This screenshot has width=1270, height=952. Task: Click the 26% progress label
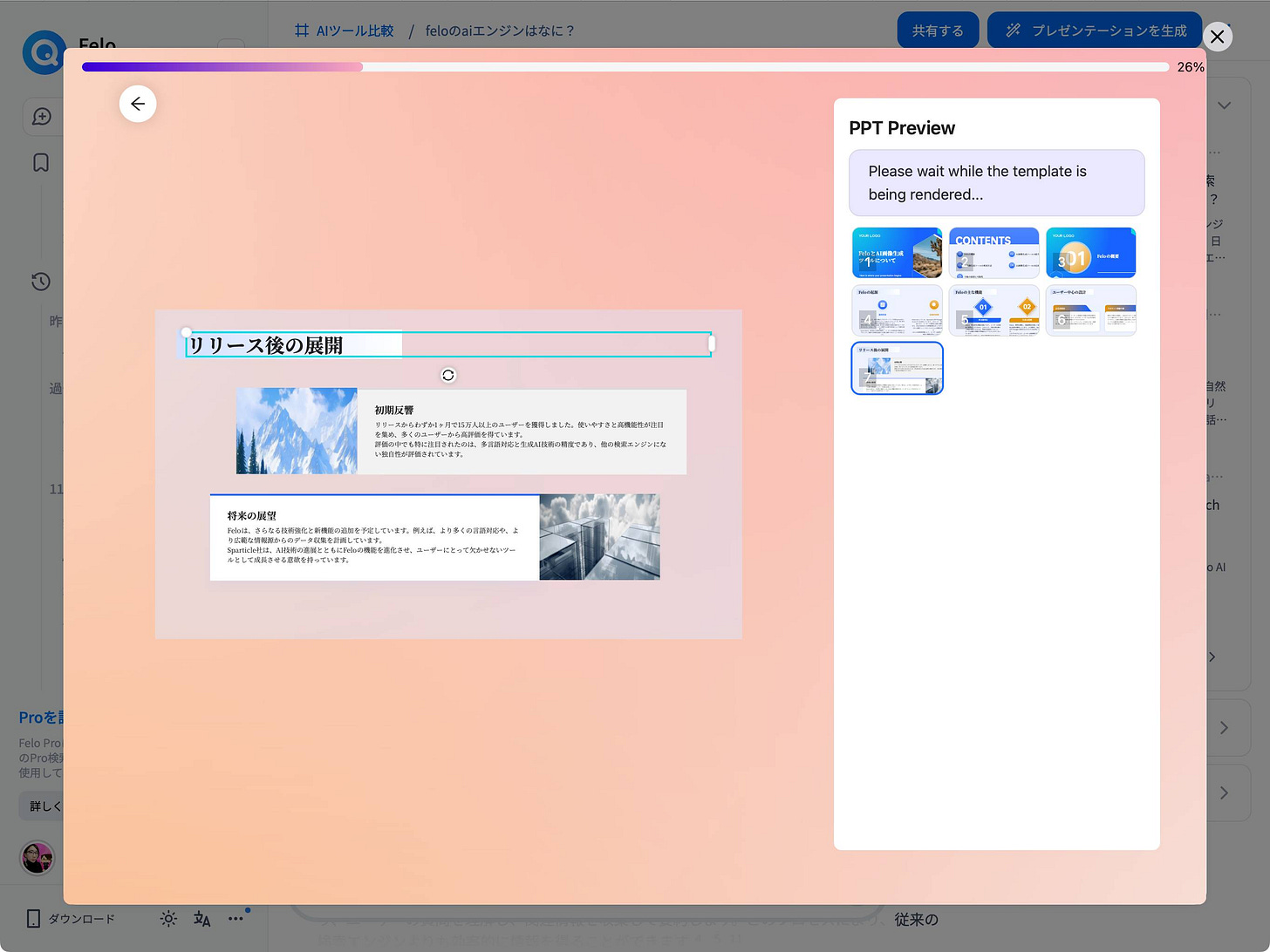tap(1191, 67)
